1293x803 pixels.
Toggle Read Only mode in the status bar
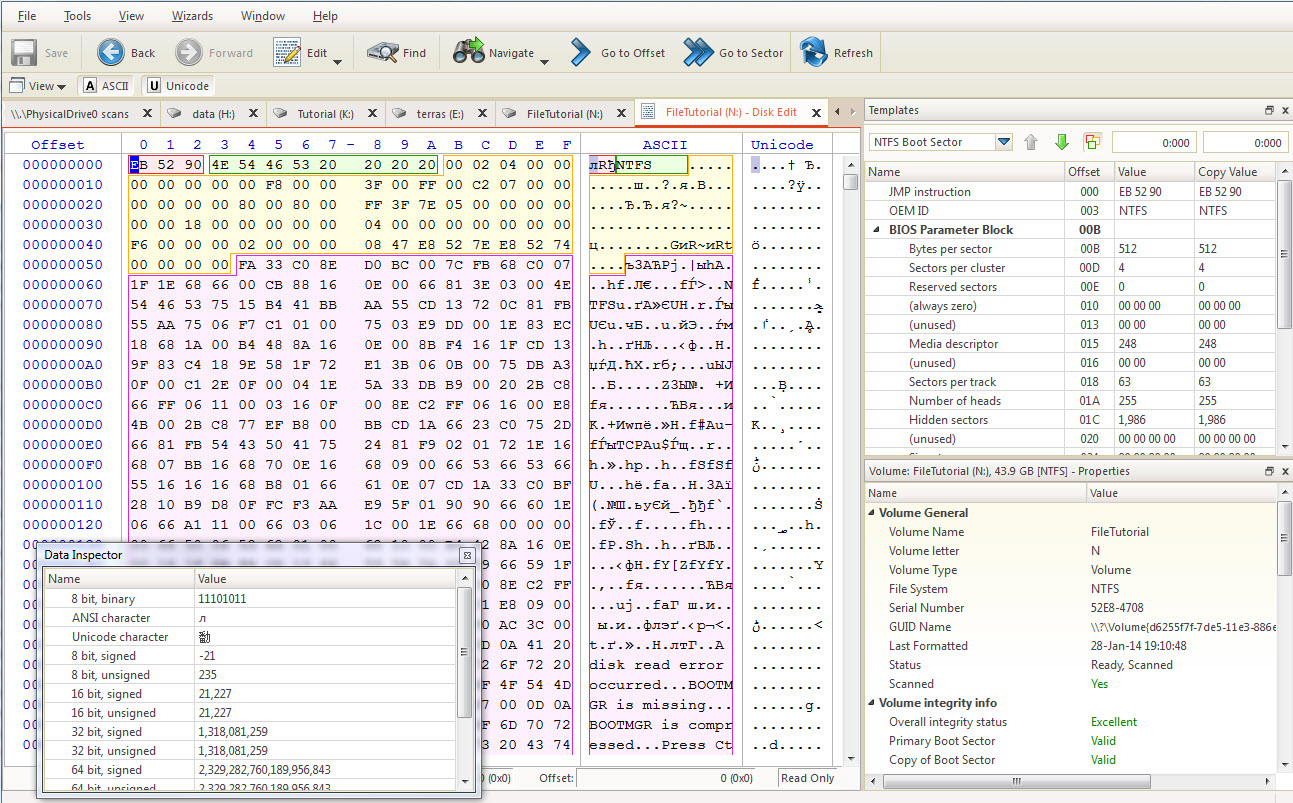click(807, 778)
